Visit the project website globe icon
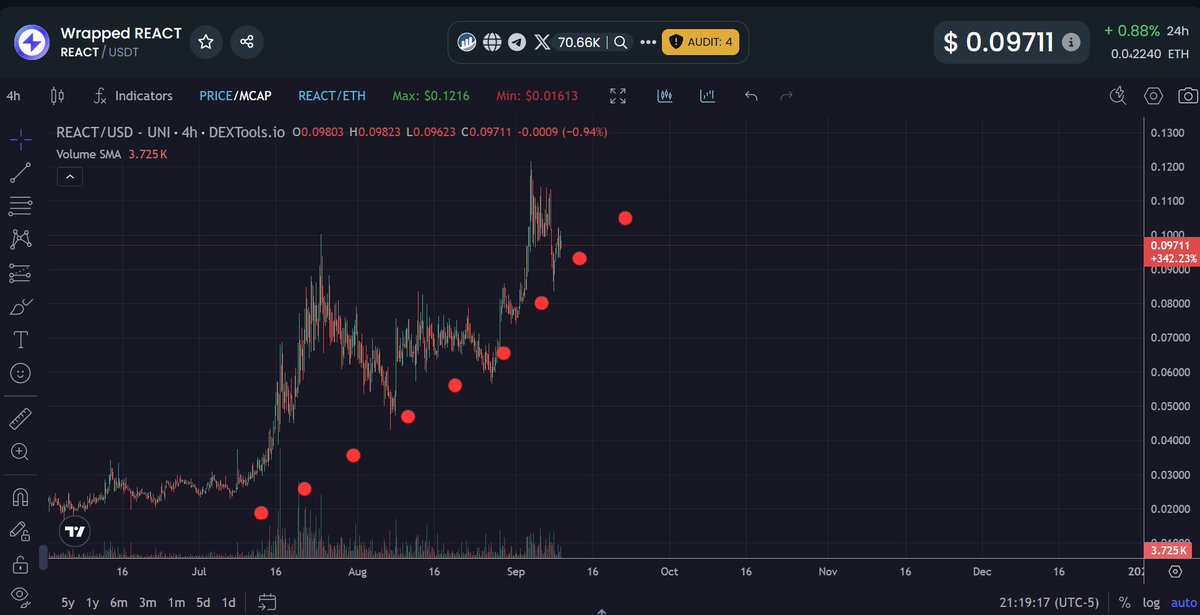This screenshot has width=1200, height=615. pyautogui.click(x=491, y=42)
